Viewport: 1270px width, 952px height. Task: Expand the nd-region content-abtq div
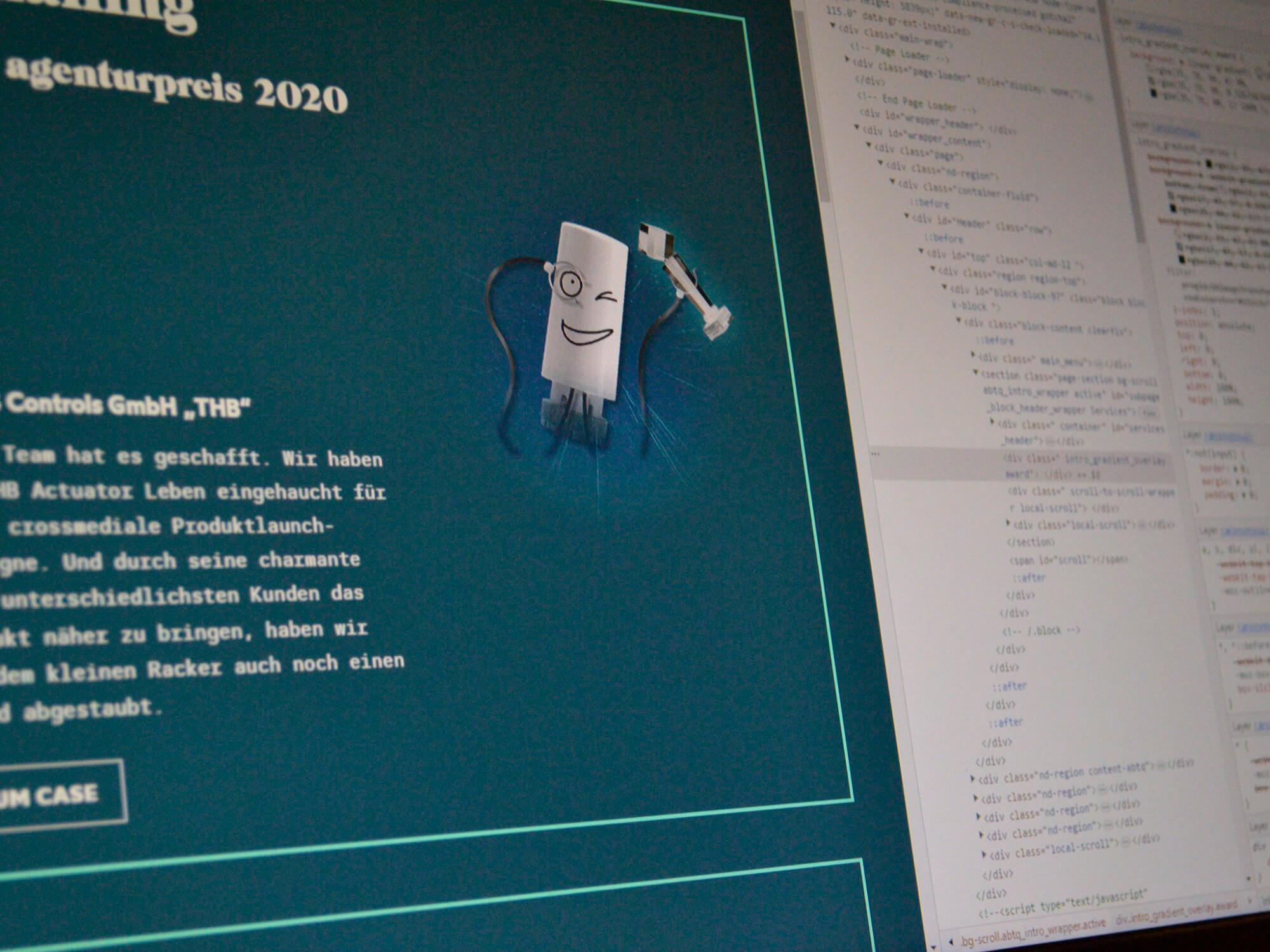coord(972,778)
